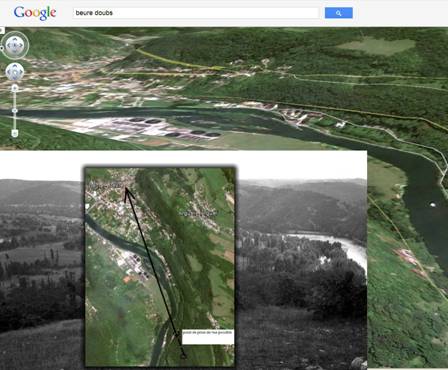448x370 pixels.
Task: Click the blue search magnifier button
Action: (339, 13)
